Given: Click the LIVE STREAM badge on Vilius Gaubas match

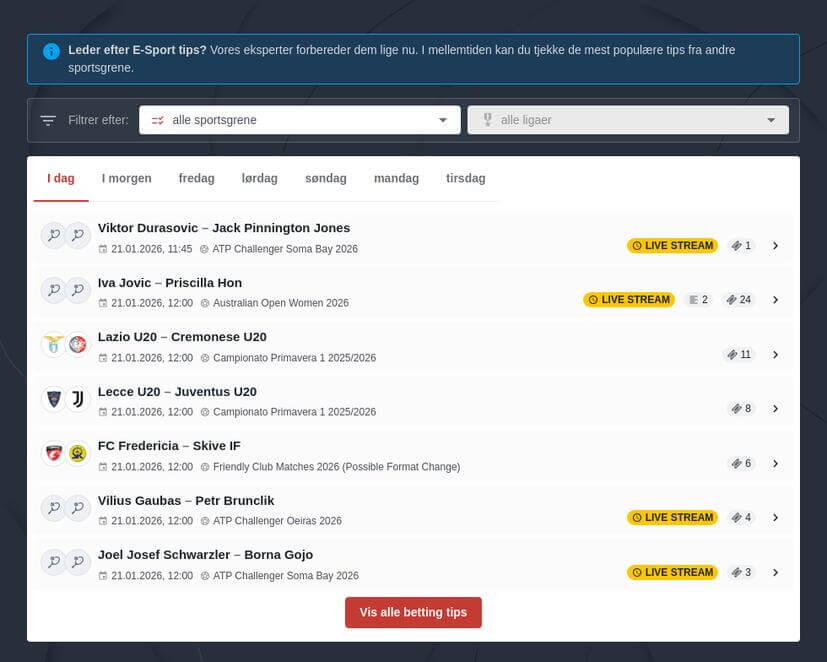Looking at the screenshot, I should pyautogui.click(x=672, y=517).
